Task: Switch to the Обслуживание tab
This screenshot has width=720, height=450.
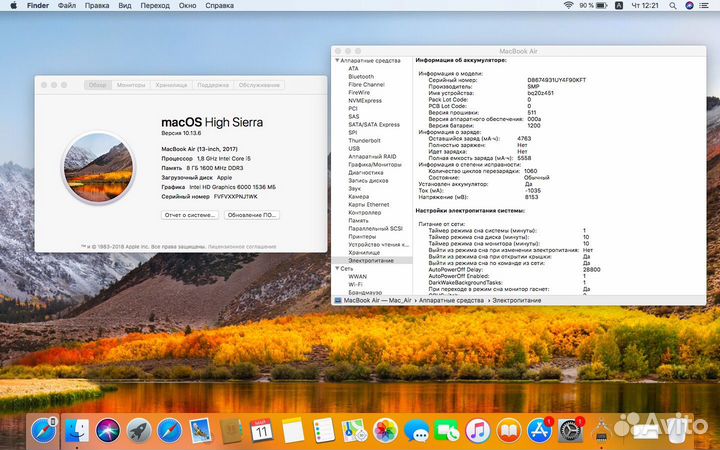Action: [259, 85]
